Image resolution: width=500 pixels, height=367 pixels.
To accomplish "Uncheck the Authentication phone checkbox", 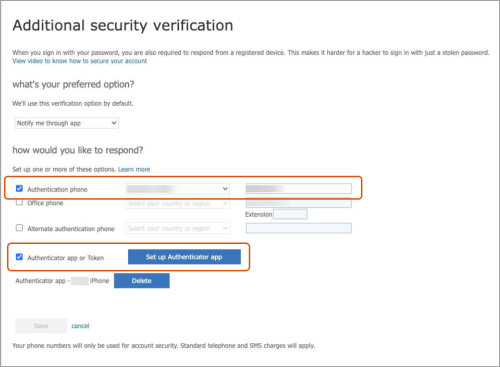I will tap(19, 189).
